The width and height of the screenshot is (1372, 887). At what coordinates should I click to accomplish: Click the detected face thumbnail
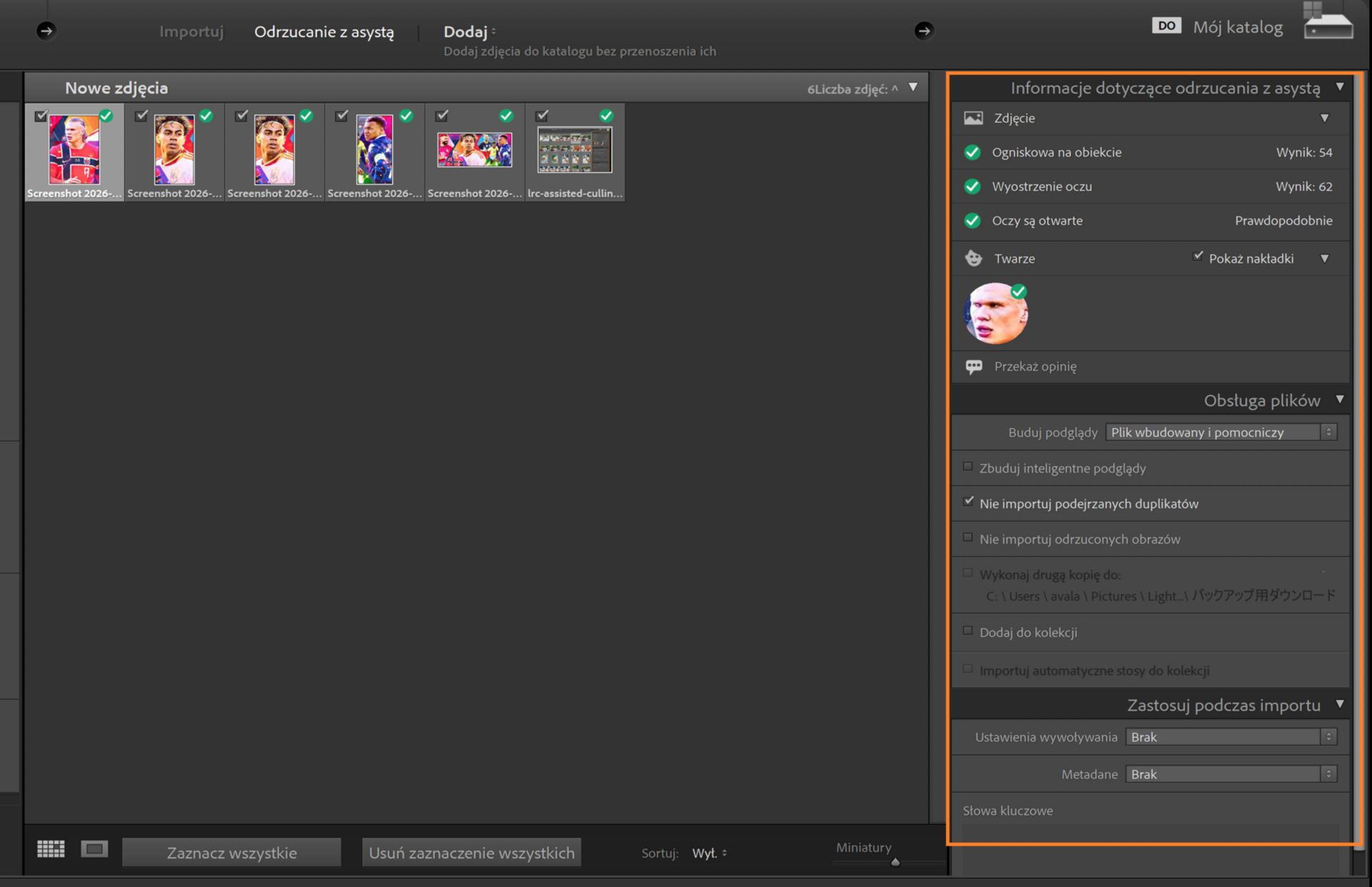995,314
